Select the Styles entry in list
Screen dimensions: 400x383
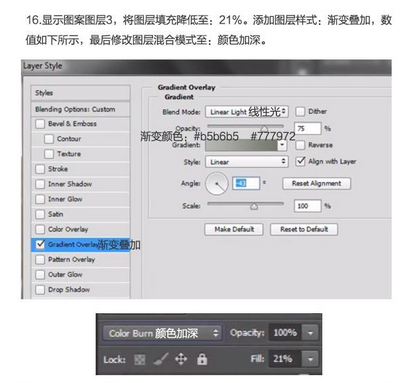click(x=80, y=93)
